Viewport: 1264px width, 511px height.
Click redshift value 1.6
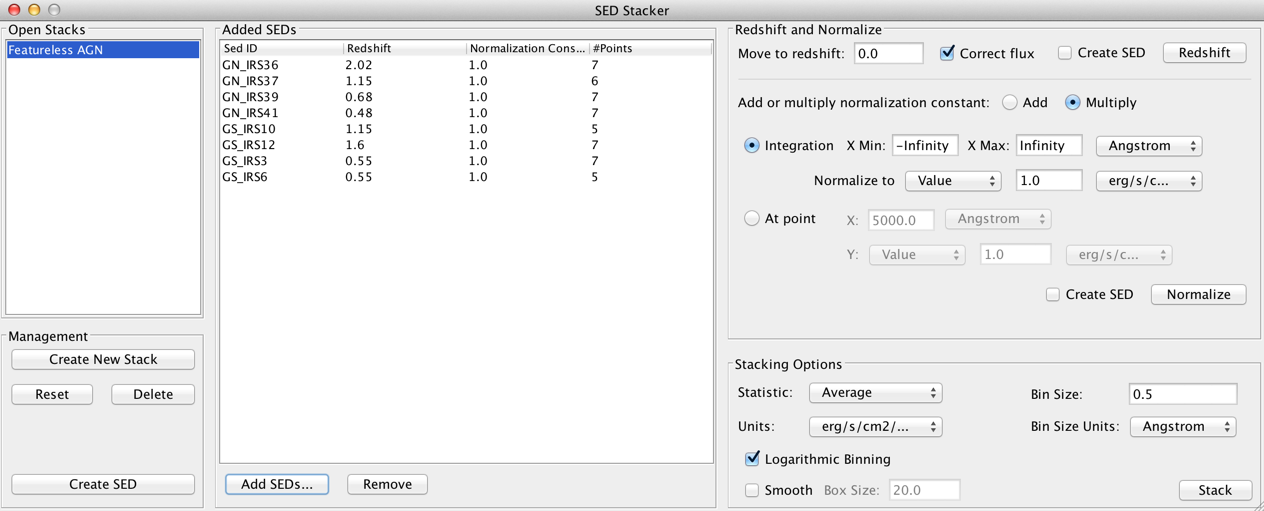[354, 145]
